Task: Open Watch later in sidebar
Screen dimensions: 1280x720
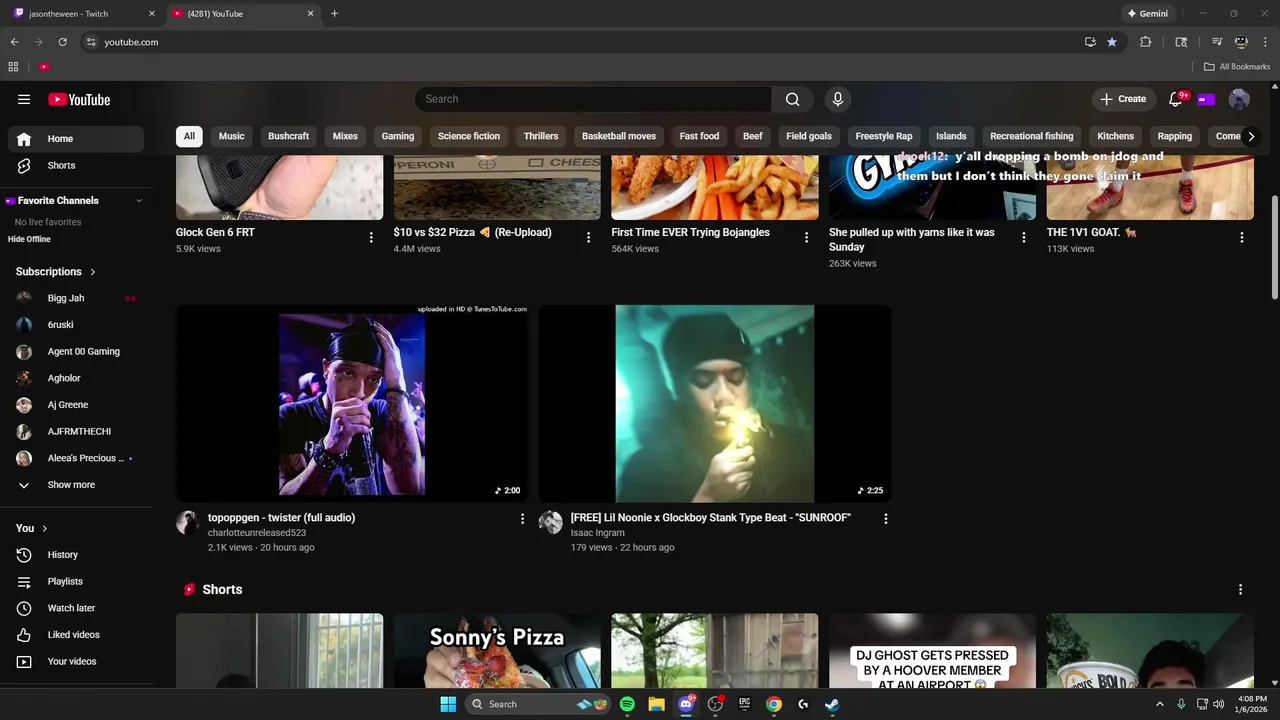Action: (x=76, y=608)
